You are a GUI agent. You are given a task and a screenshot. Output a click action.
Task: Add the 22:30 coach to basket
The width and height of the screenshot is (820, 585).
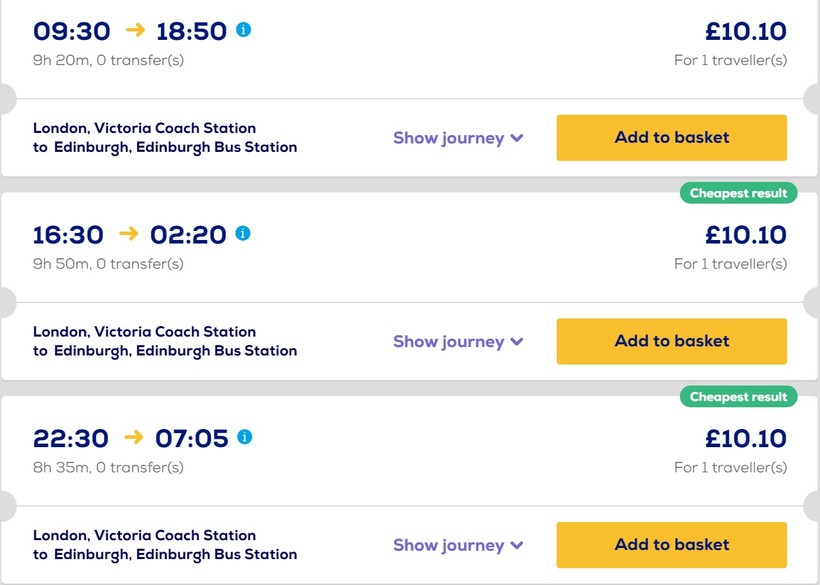tap(671, 544)
